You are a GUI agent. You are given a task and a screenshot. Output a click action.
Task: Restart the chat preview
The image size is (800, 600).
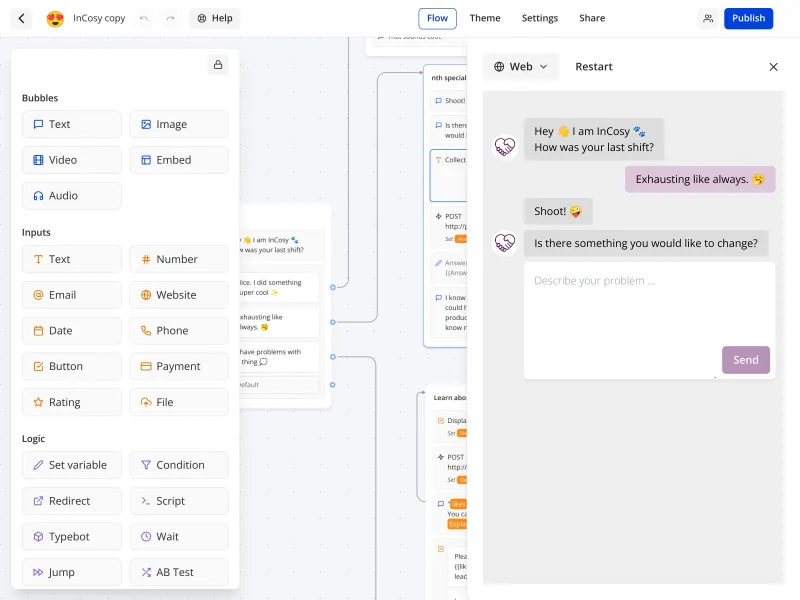point(594,67)
